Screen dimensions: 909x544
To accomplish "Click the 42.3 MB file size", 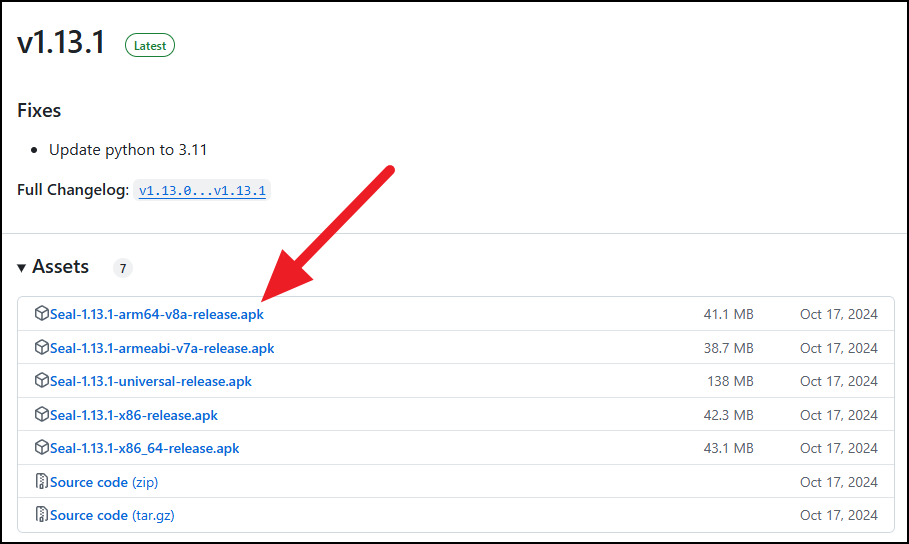I will click(x=728, y=415).
